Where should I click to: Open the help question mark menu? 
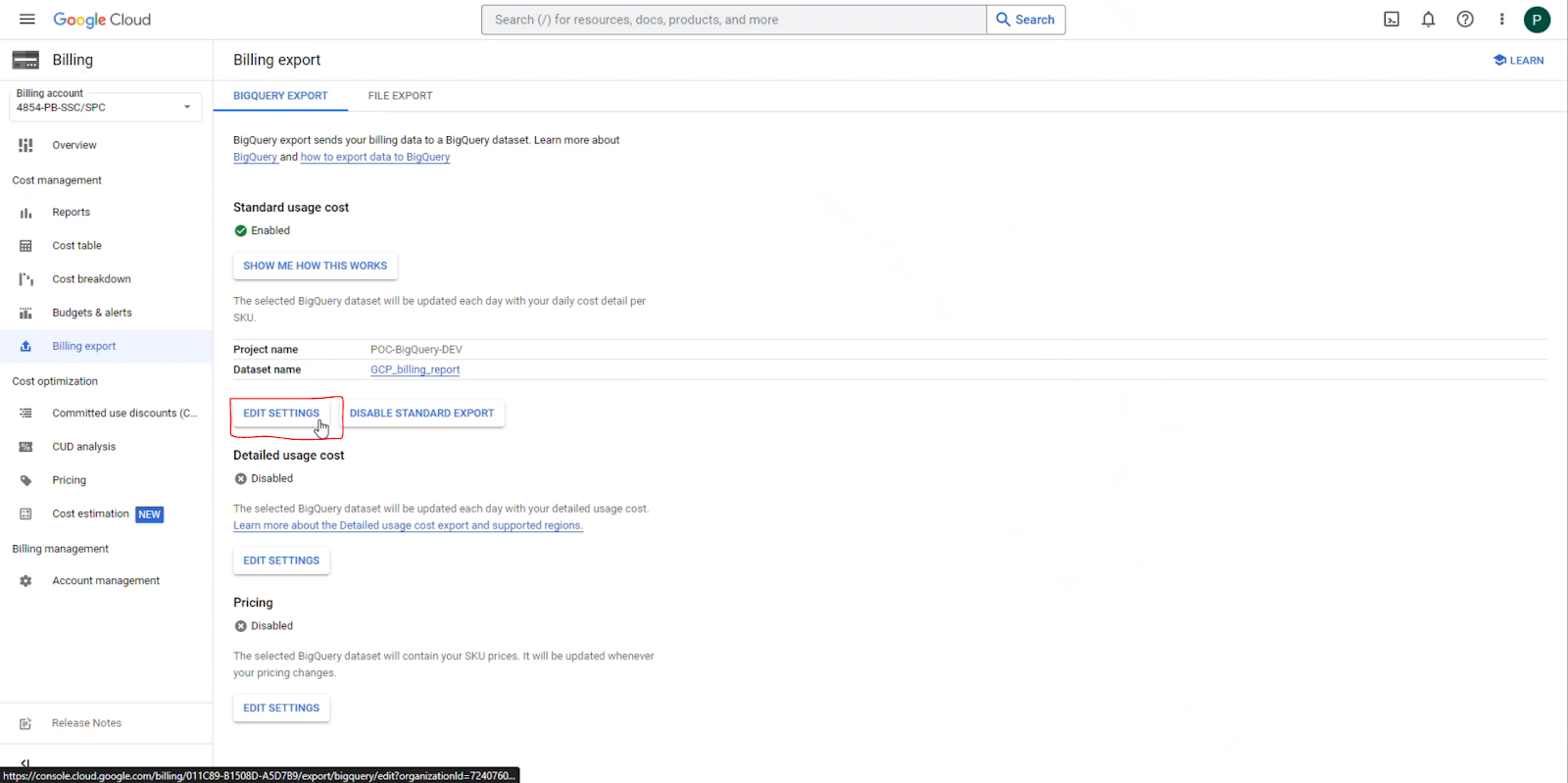[x=1465, y=20]
